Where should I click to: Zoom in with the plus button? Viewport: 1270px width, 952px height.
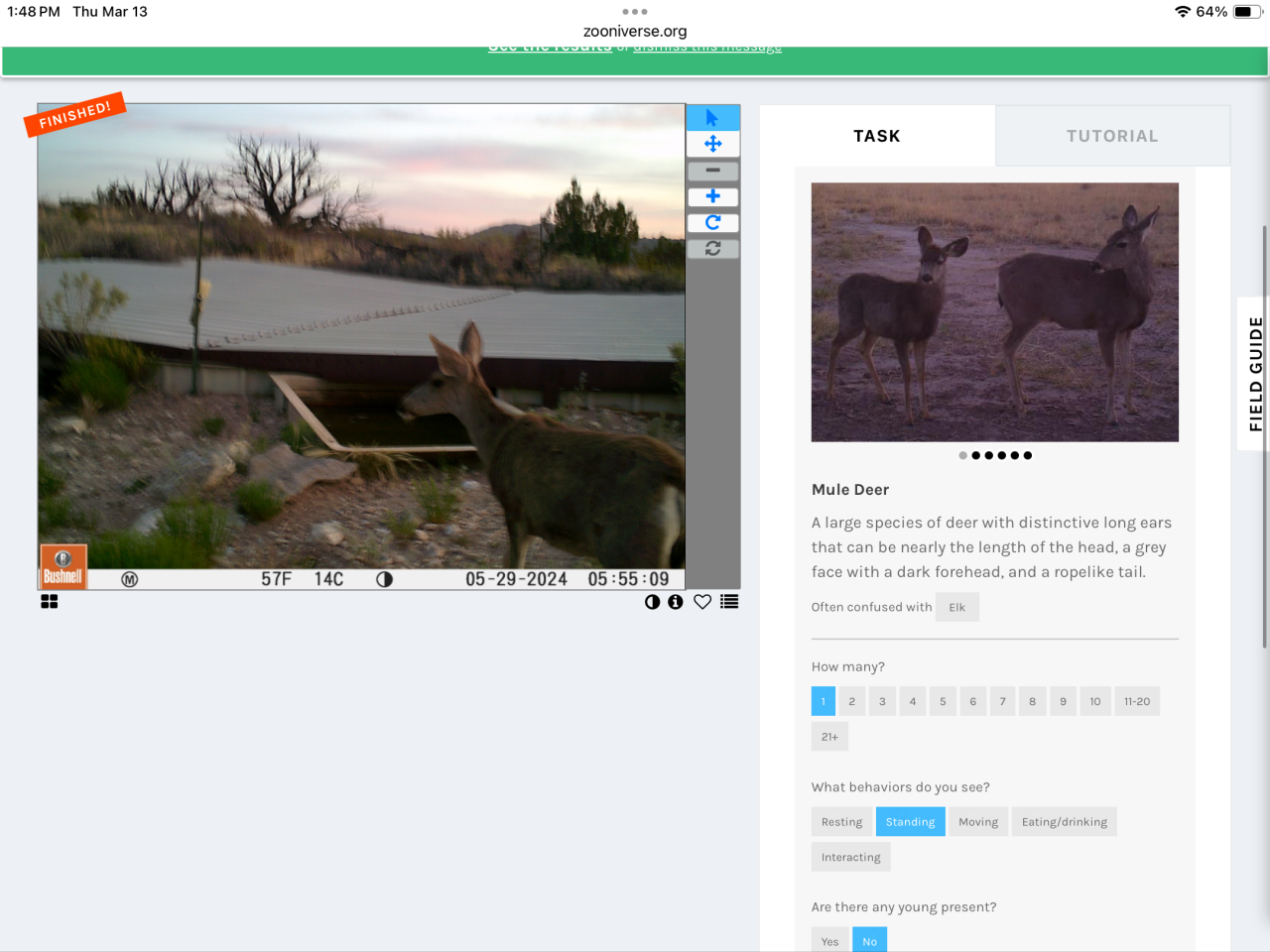[x=712, y=196]
